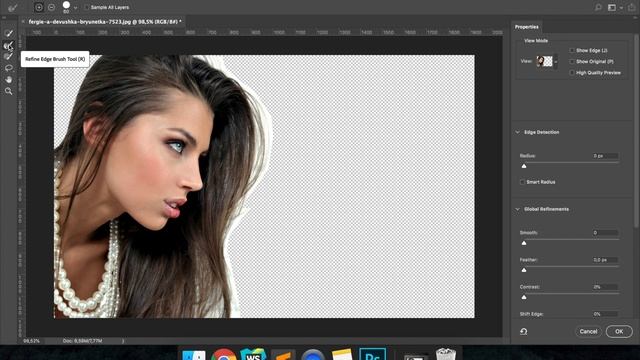The height and width of the screenshot is (360, 640).
Task: Click the share export icon
Action: click(631, 7)
